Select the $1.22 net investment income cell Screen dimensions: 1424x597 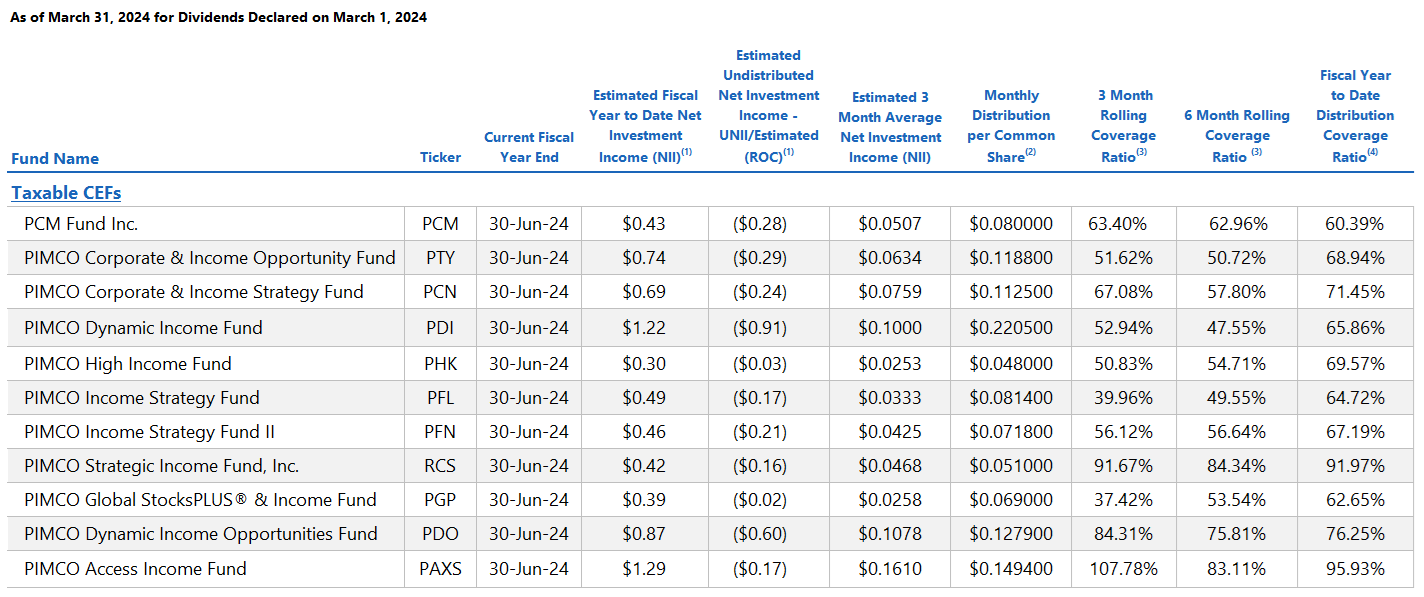[x=644, y=328]
